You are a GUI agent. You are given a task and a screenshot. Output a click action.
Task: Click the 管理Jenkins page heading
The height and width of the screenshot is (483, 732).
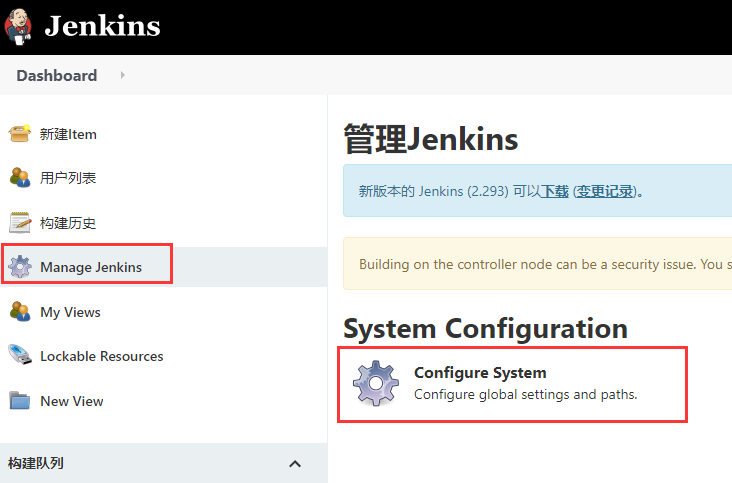(431, 139)
